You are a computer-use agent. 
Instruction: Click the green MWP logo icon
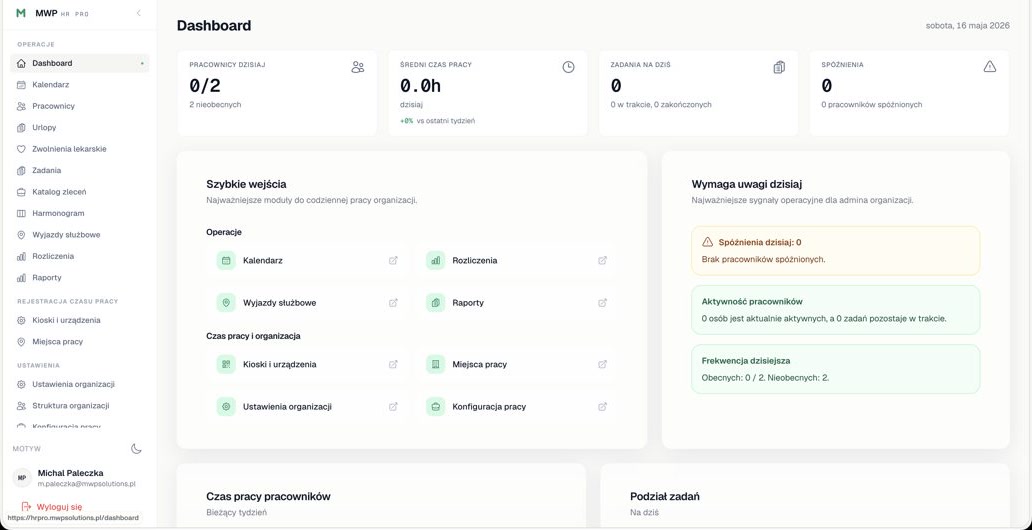click(x=21, y=13)
